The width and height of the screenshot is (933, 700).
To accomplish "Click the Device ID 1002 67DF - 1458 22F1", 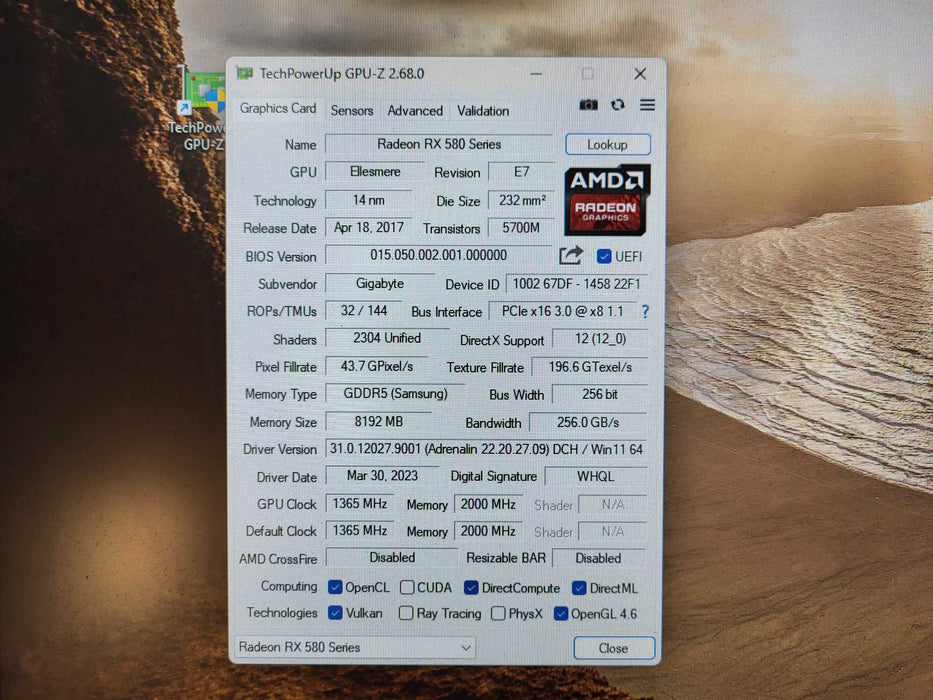I will [576, 284].
